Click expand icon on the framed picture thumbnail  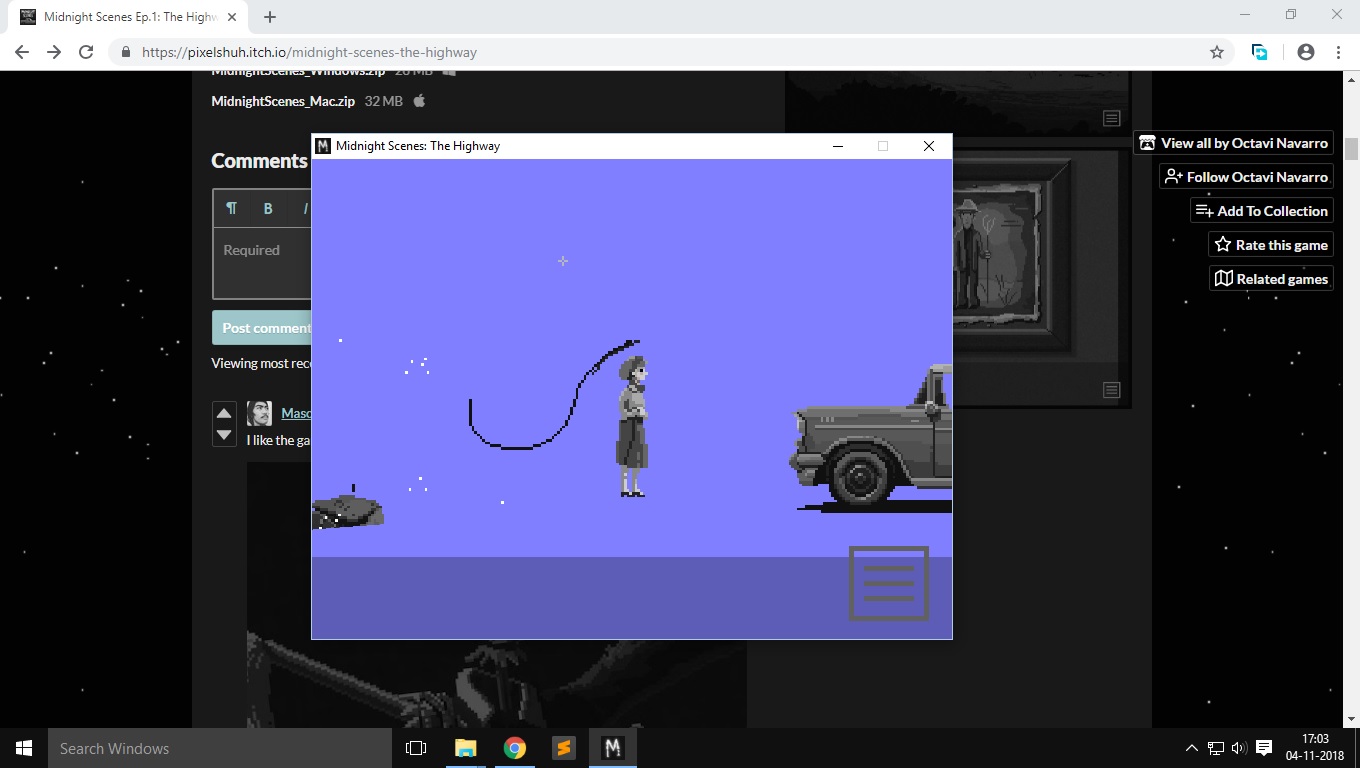(1111, 390)
